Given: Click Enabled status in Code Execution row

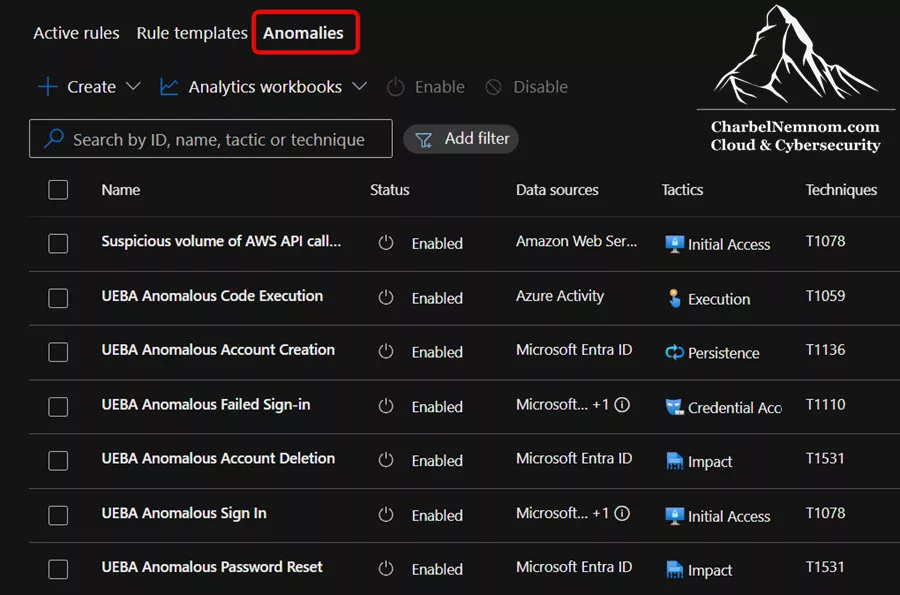Looking at the screenshot, I should tap(437, 298).
